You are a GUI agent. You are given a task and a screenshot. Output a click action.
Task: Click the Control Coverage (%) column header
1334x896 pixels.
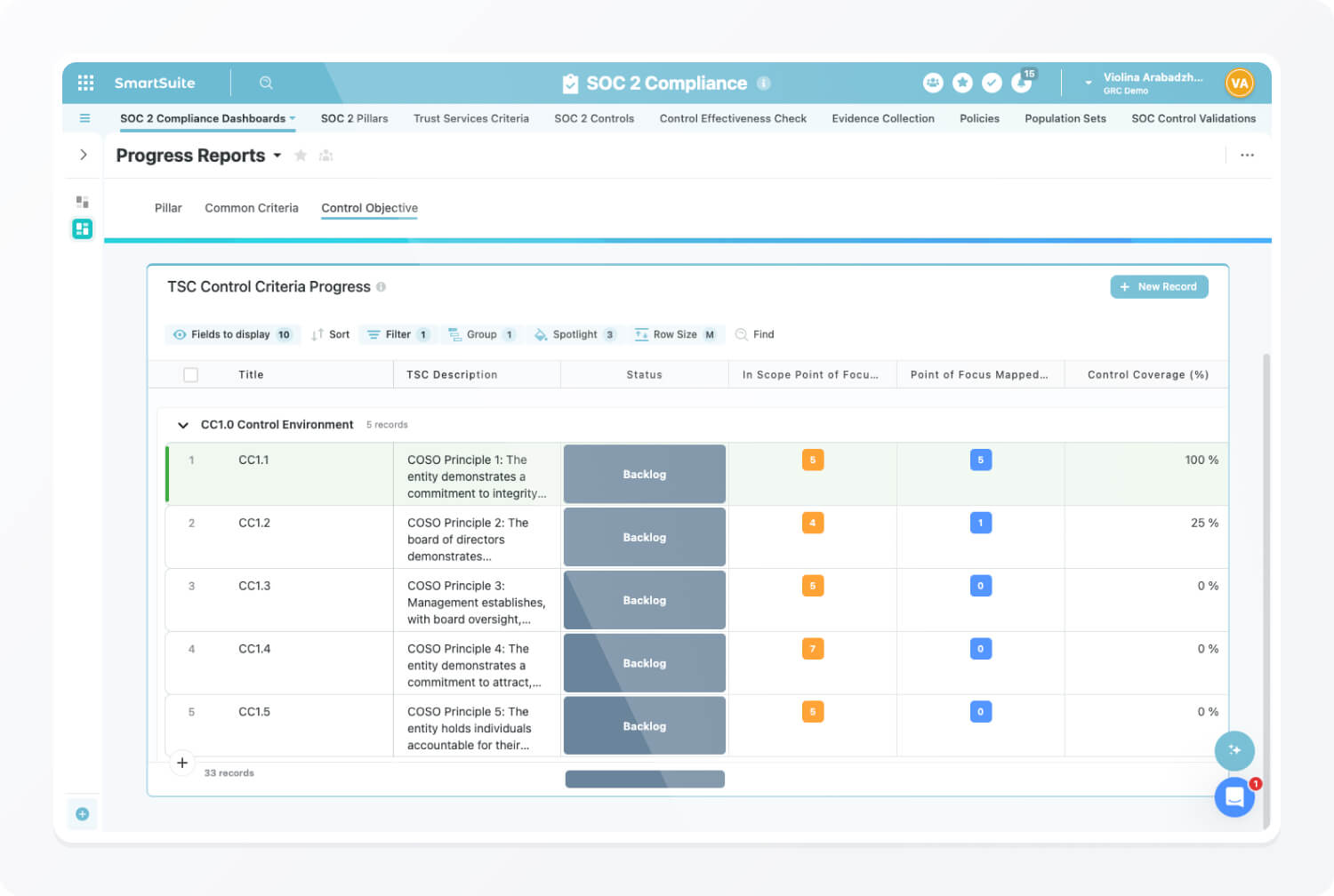pyautogui.click(x=1147, y=374)
